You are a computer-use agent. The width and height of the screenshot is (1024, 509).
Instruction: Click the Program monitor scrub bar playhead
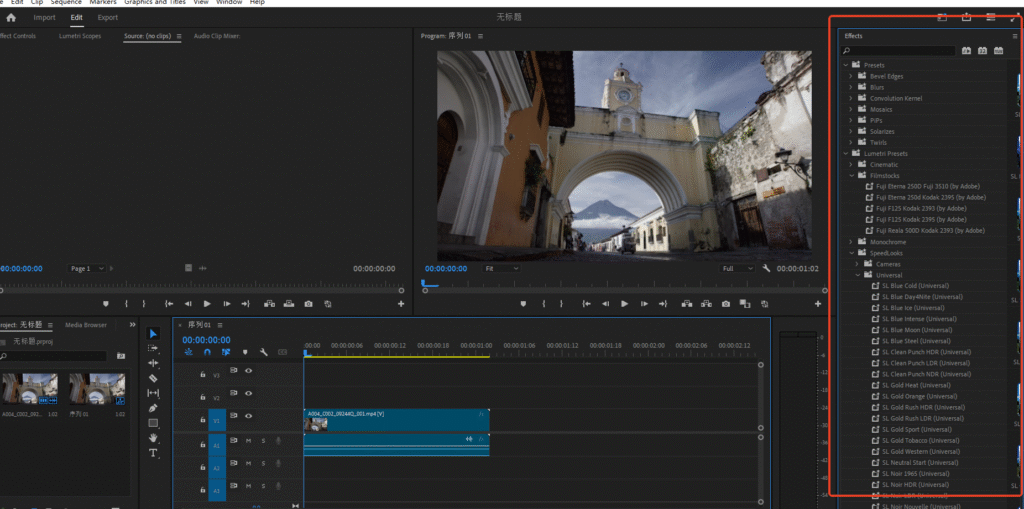point(424,284)
